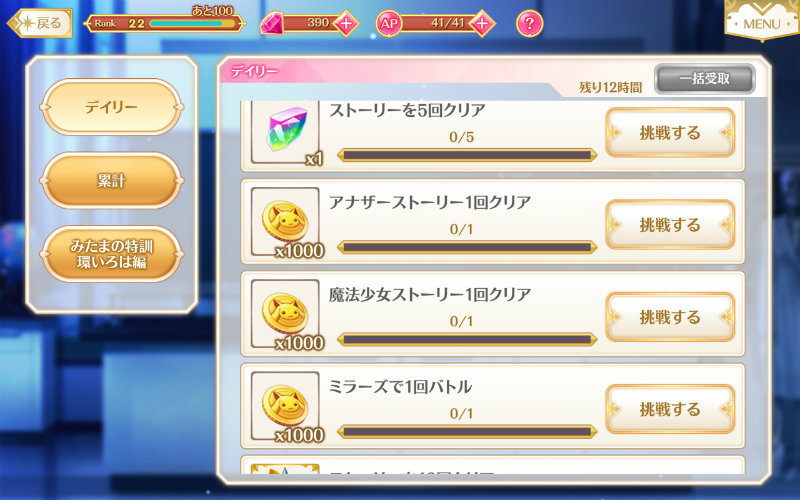
Task: Open みたまの特訓 環いろは編 tab
Action: (x=112, y=254)
